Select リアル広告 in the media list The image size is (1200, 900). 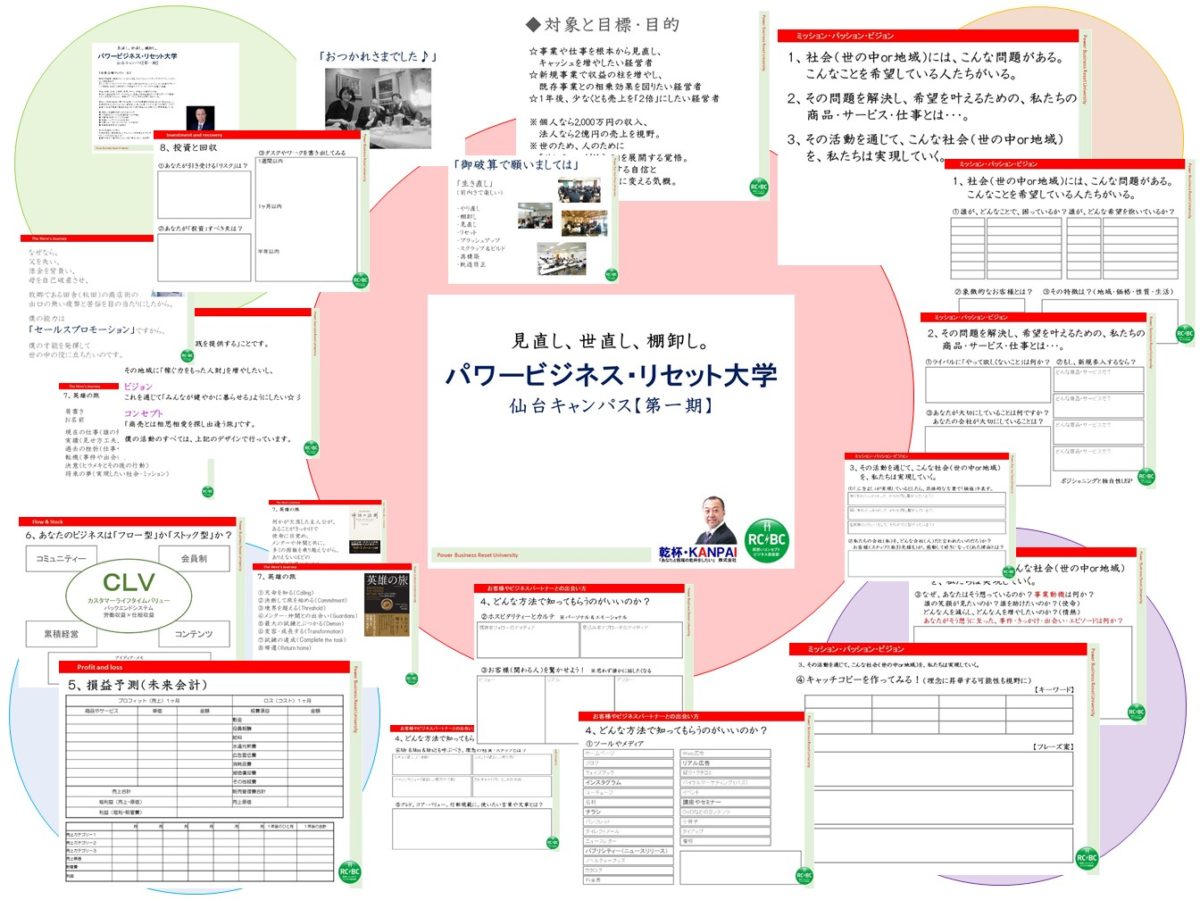724,761
